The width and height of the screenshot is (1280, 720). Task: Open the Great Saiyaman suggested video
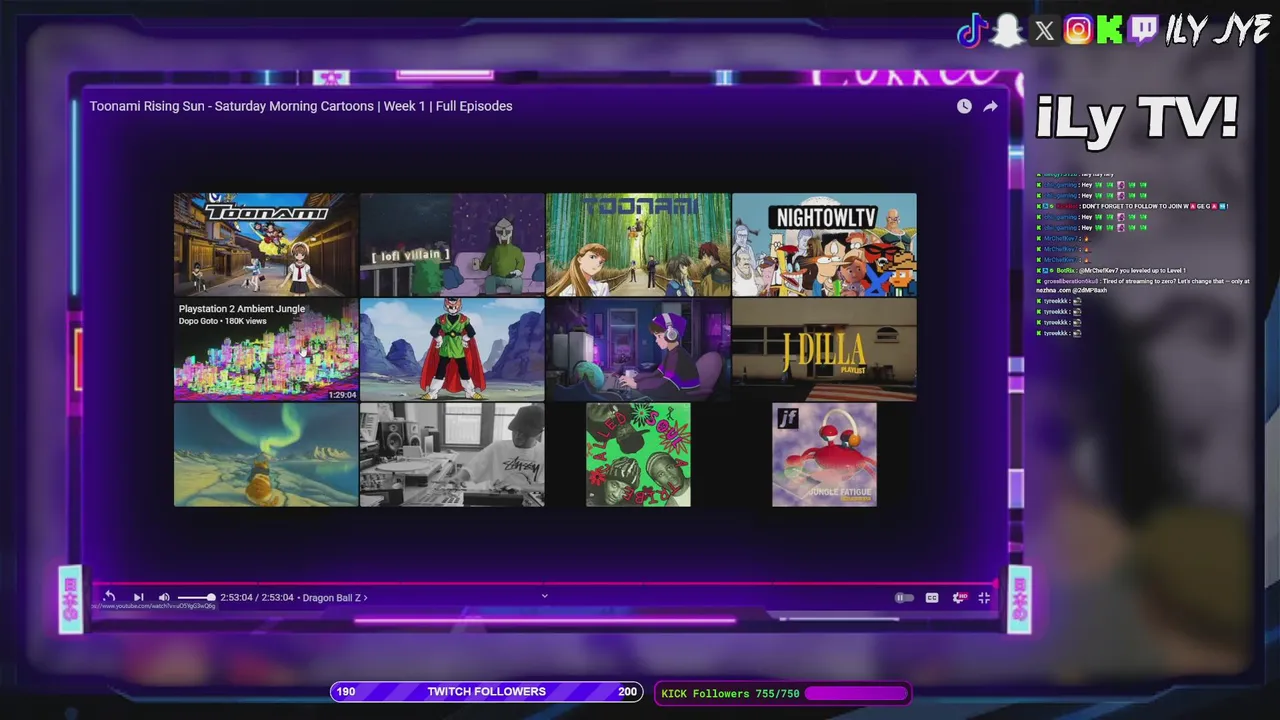(452, 350)
